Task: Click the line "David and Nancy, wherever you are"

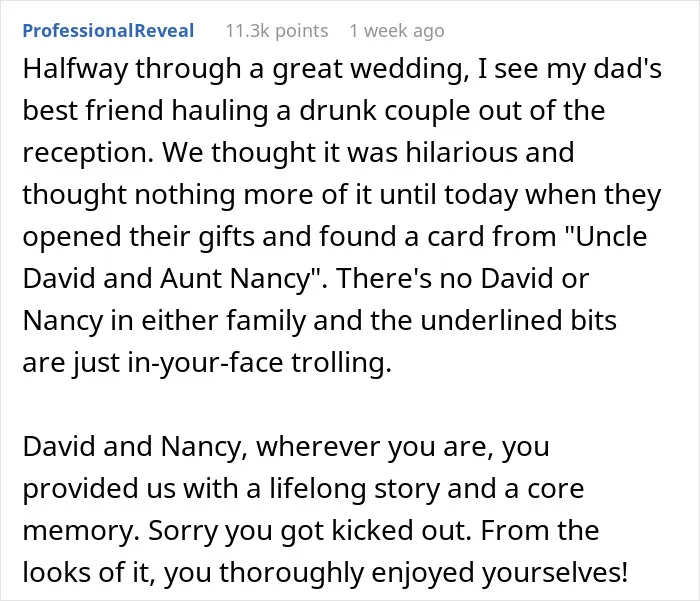Action: 286,447
